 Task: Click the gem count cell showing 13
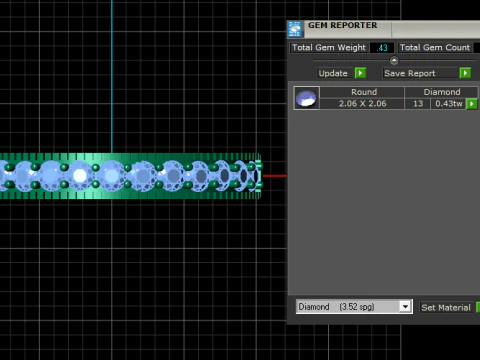(x=418, y=104)
